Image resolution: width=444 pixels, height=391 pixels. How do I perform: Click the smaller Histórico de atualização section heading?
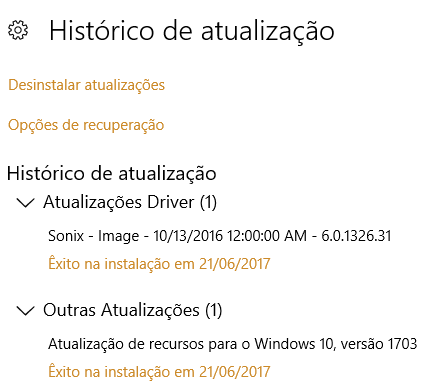[112, 174]
